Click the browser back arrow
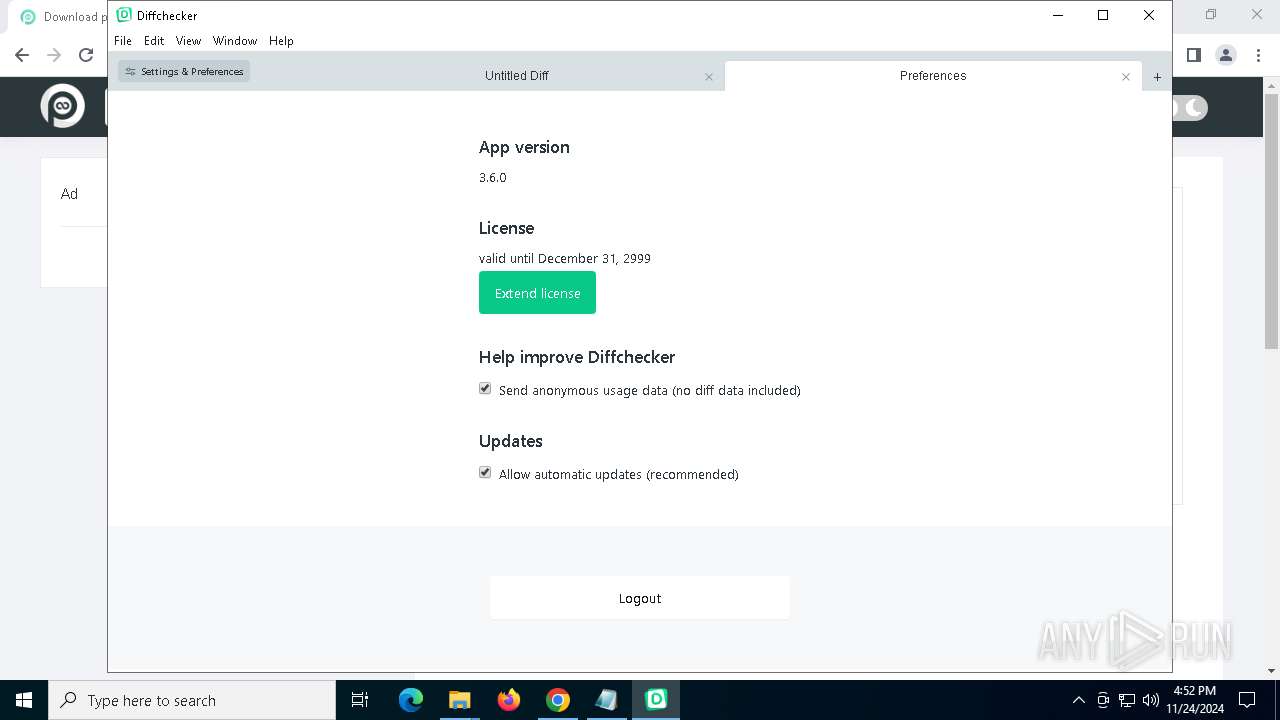This screenshot has width=1280, height=720. 22,55
